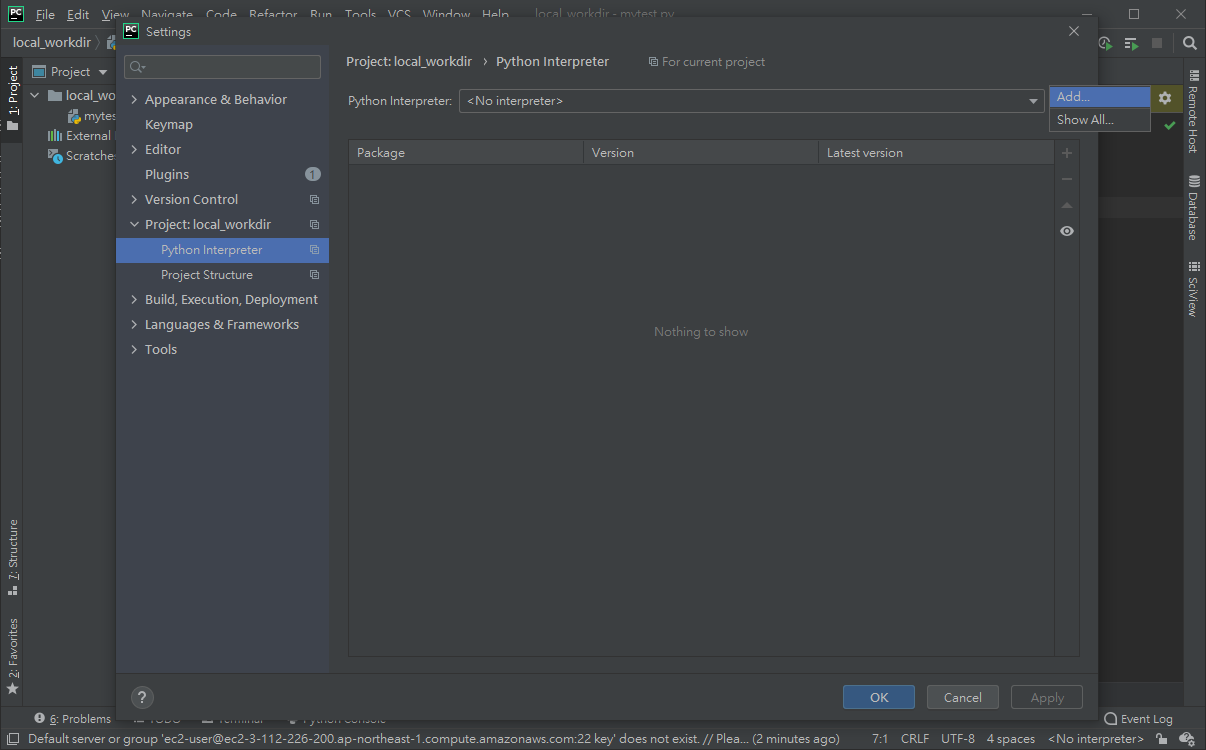
Task: Click the disabled Apply button
Action: coord(1047,697)
